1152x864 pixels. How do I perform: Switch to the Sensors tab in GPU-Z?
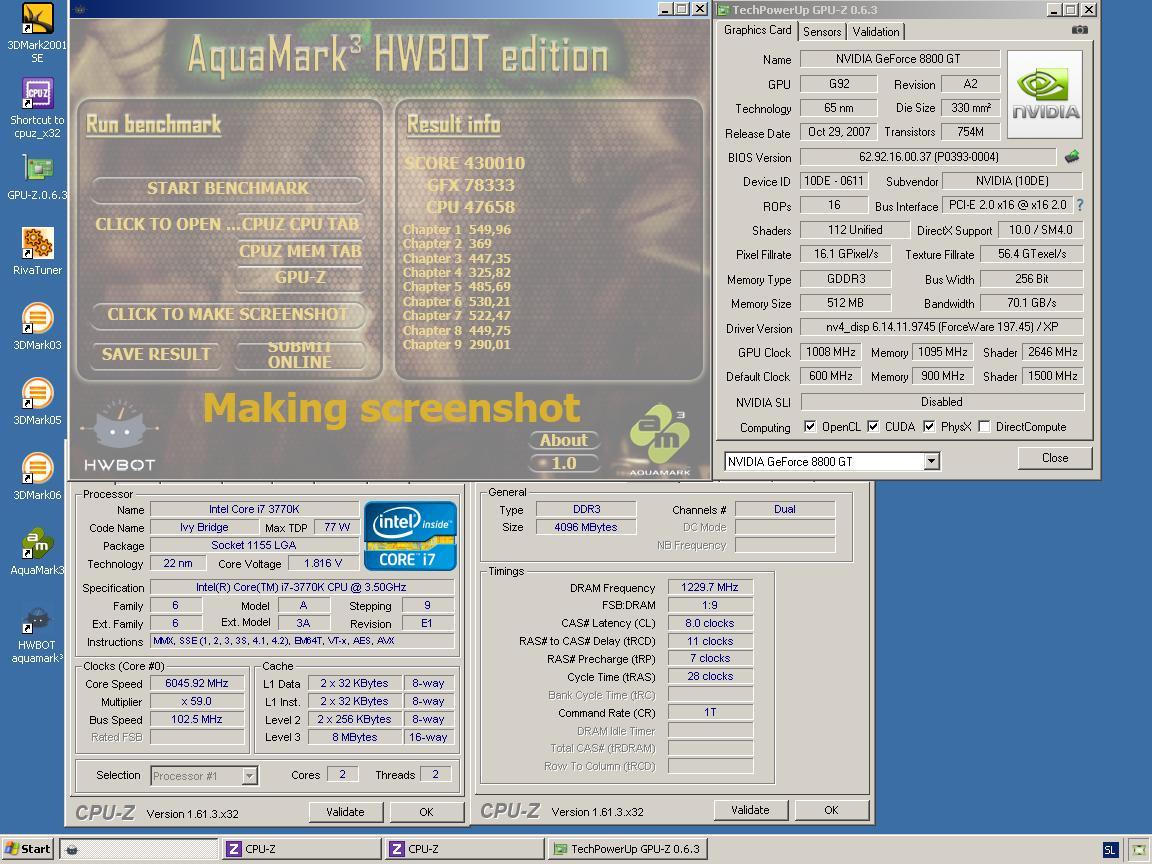(x=822, y=32)
